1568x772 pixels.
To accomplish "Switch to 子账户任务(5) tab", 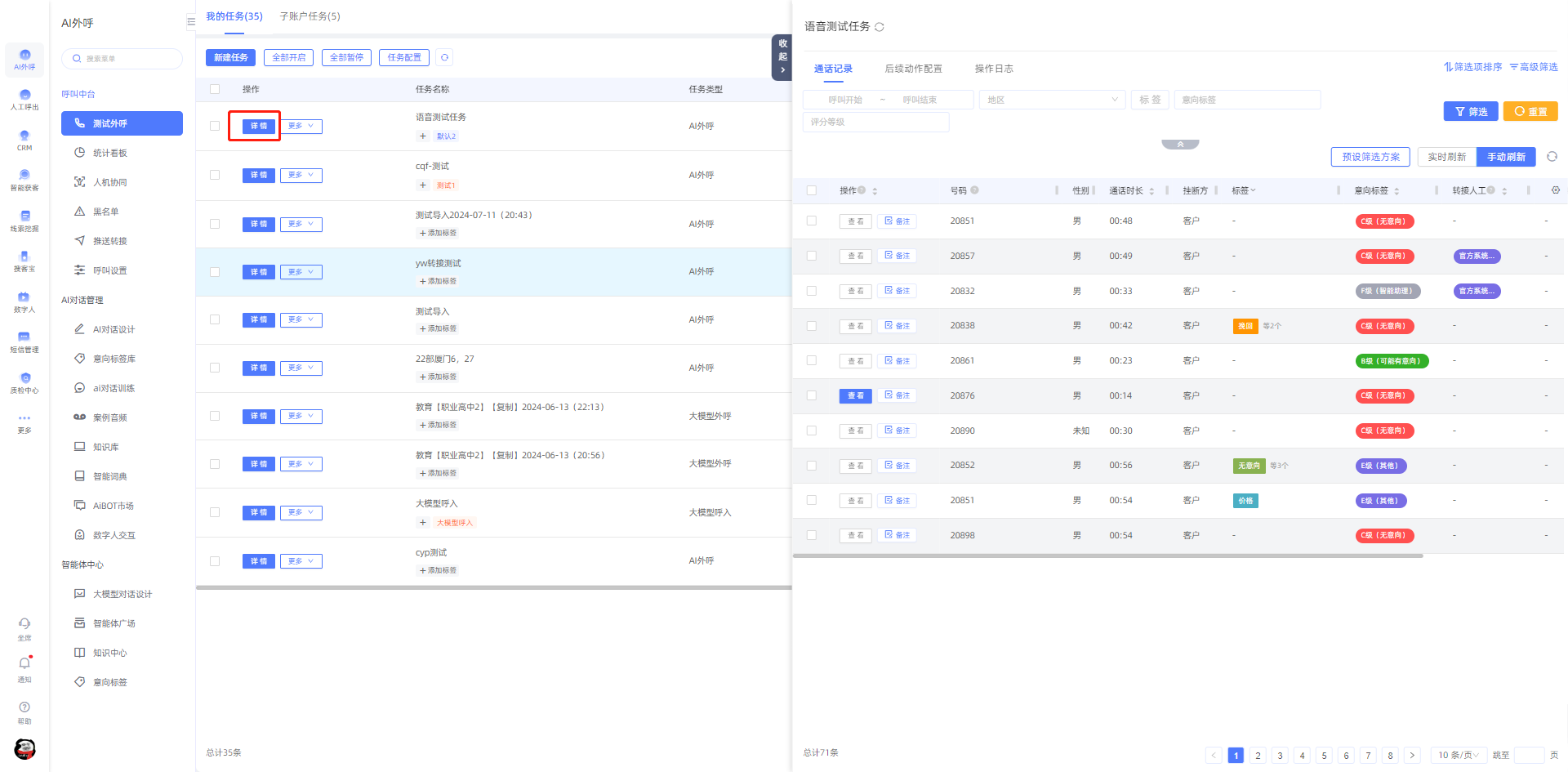I will pos(310,16).
